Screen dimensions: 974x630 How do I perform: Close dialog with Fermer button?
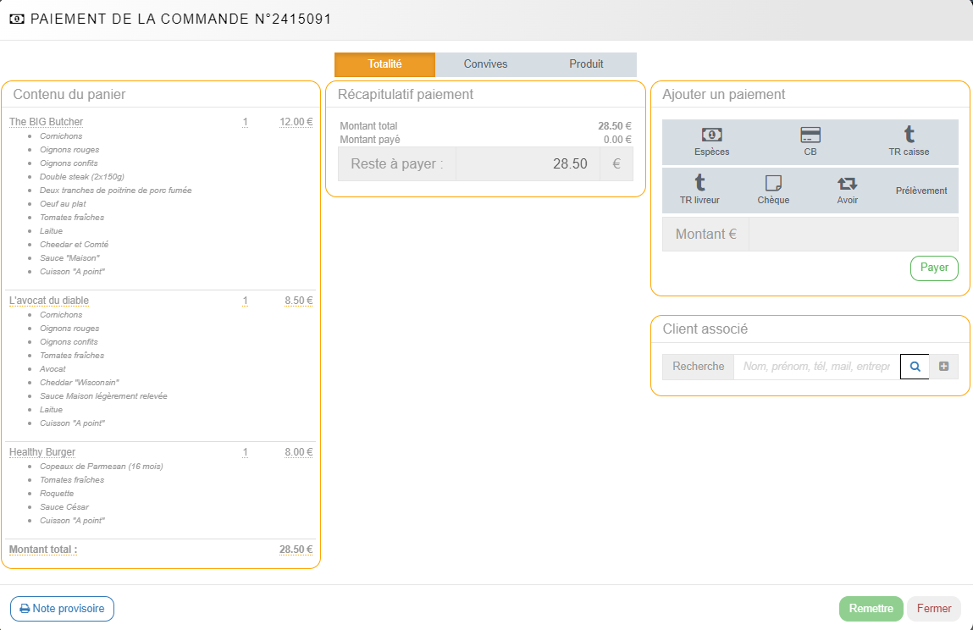tap(934, 608)
